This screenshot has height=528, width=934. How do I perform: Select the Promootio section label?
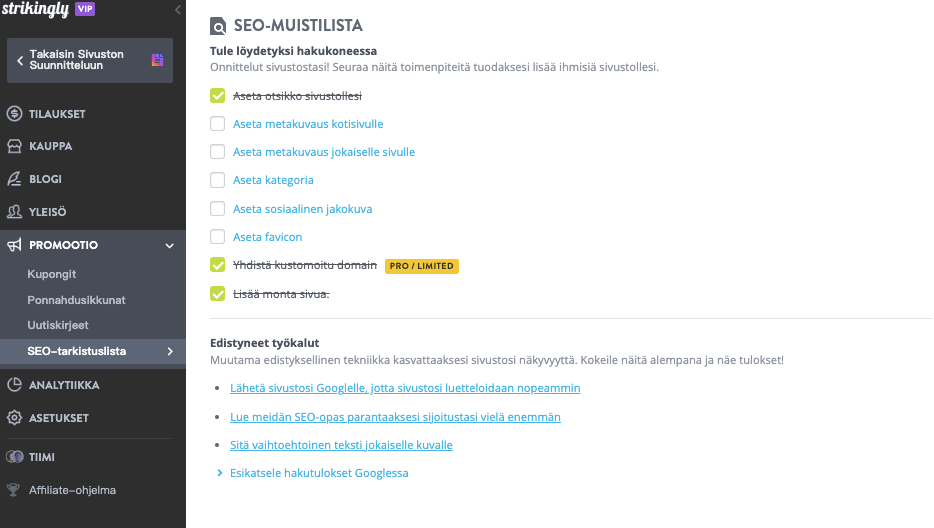[x=63, y=245]
